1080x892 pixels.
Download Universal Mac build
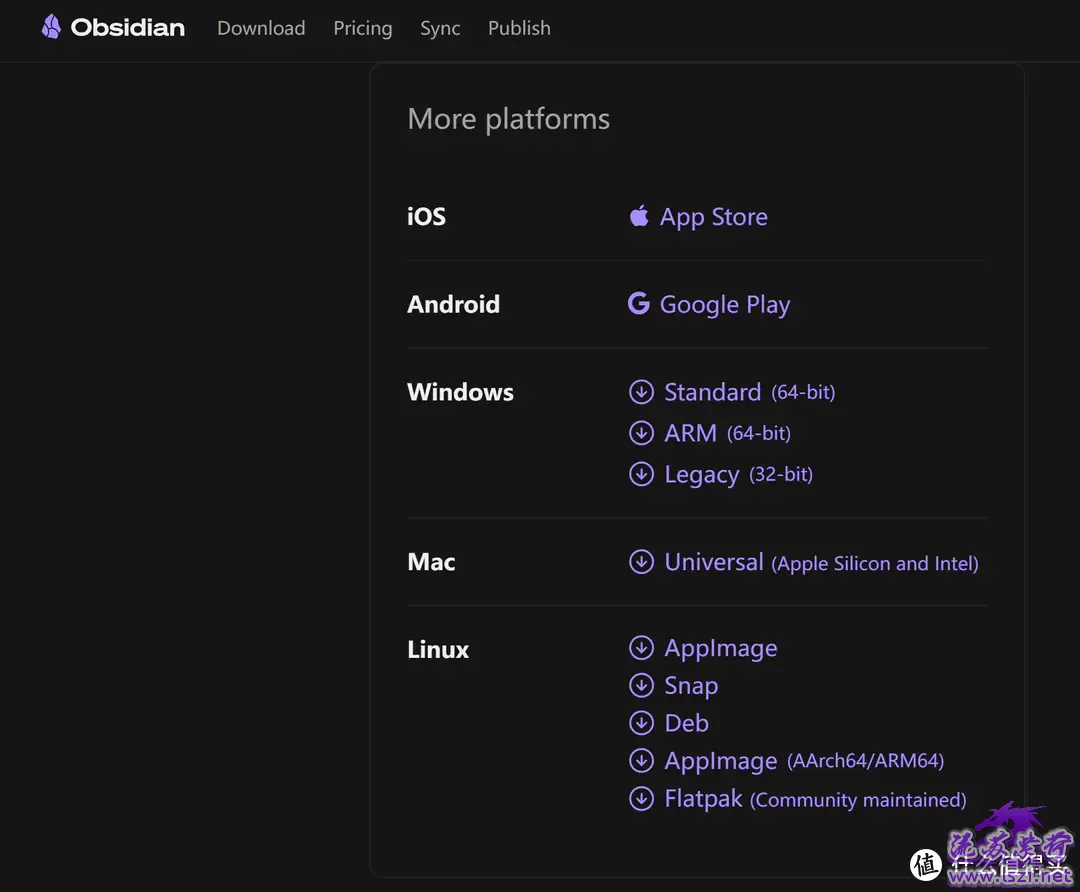click(x=821, y=563)
